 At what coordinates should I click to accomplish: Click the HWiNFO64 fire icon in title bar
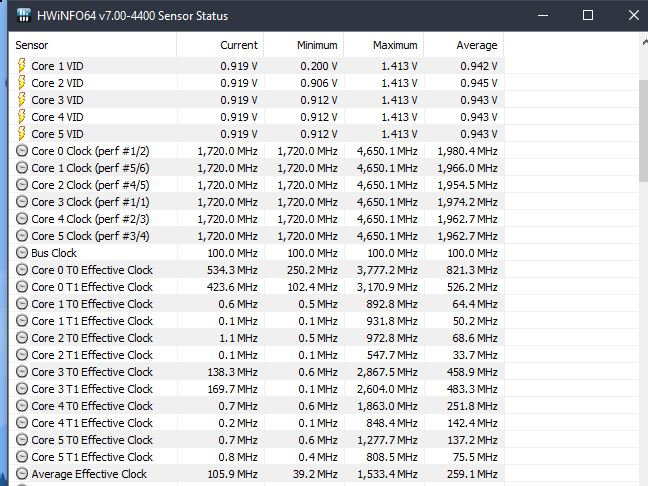(19, 15)
